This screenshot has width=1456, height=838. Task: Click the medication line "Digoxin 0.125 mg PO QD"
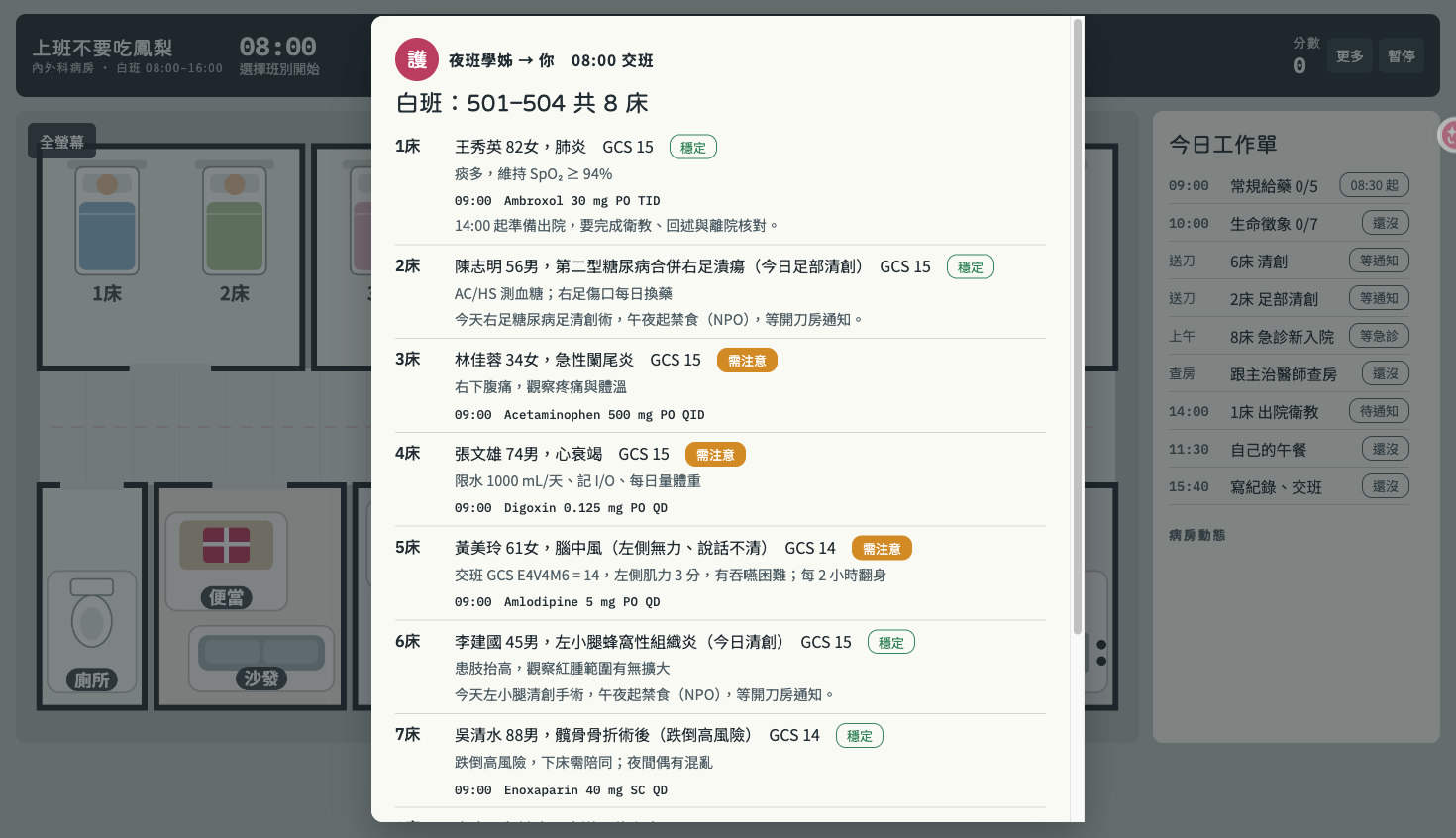point(585,508)
